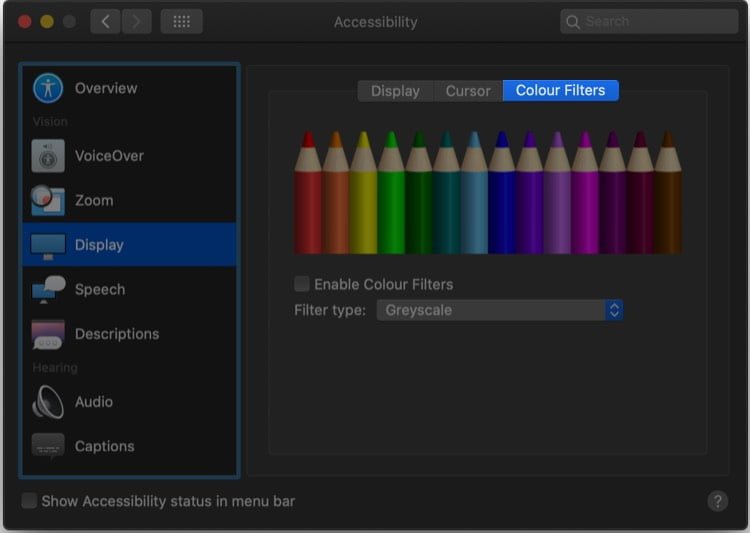Select the Captions icon in sidebar
Image resolution: width=750 pixels, height=533 pixels.
pyautogui.click(x=48, y=446)
